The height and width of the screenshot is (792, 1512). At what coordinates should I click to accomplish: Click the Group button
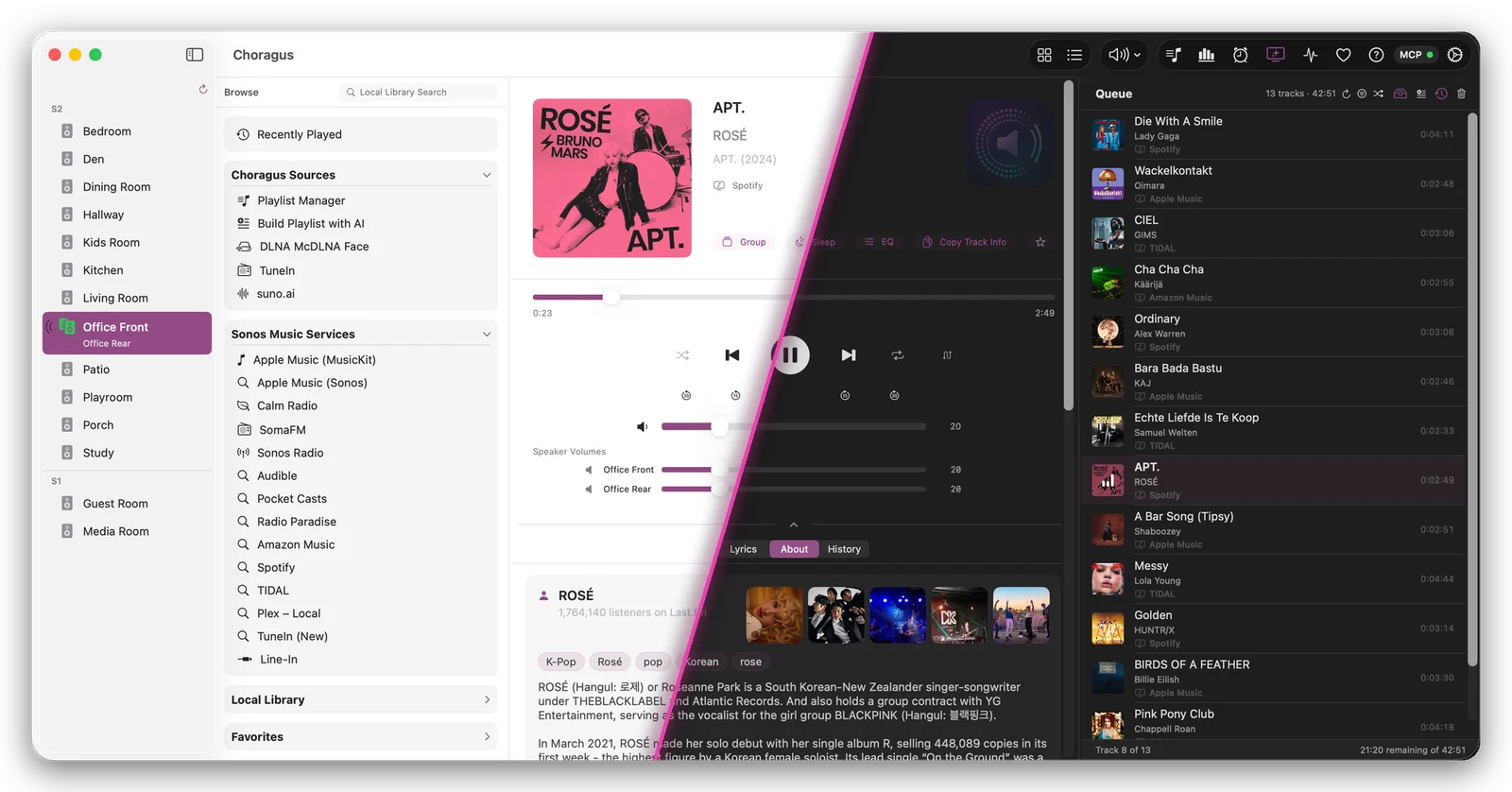pos(745,242)
